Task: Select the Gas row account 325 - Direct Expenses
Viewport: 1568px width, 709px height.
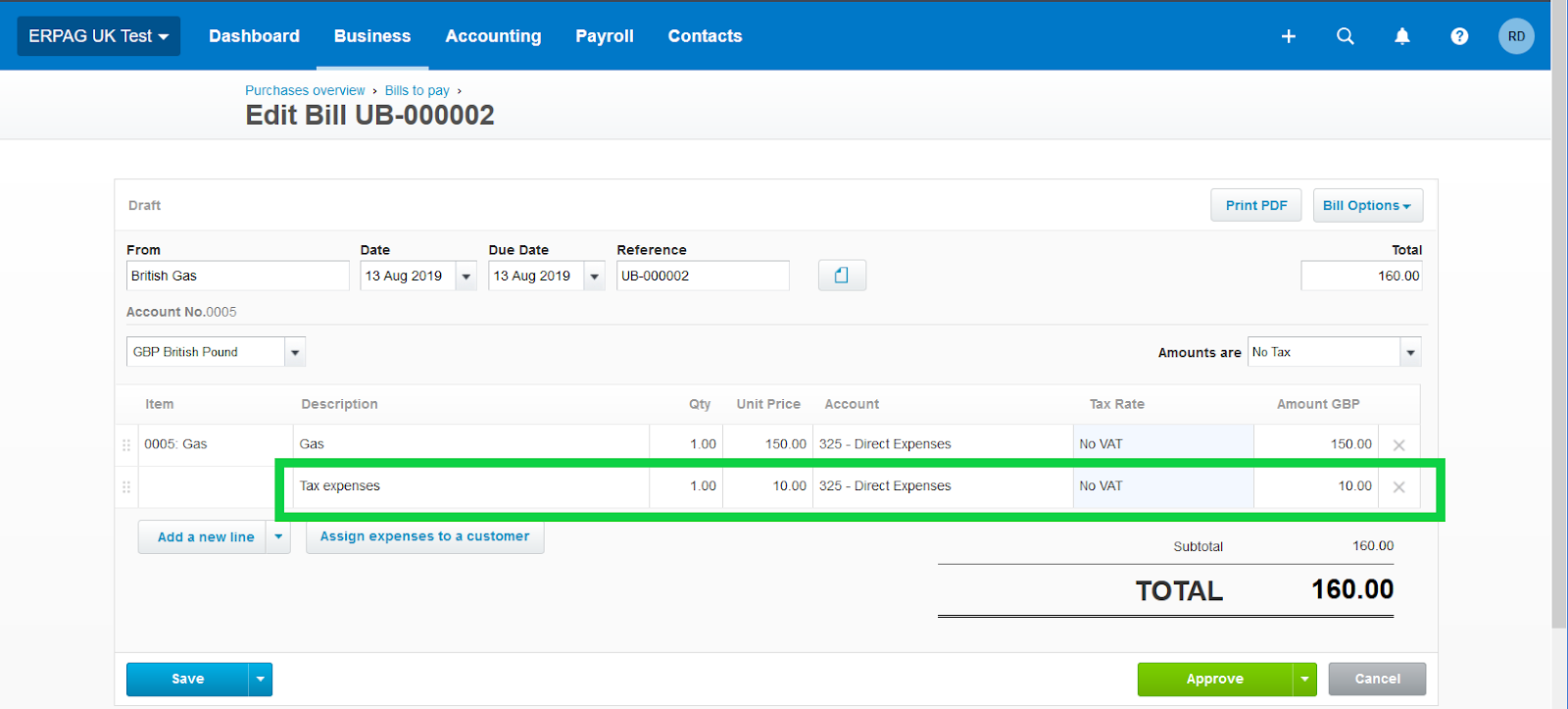Action: coord(943,444)
